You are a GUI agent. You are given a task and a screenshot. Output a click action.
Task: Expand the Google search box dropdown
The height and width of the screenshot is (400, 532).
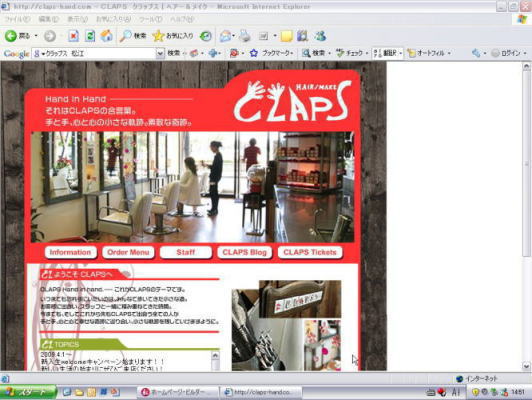(x=160, y=53)
